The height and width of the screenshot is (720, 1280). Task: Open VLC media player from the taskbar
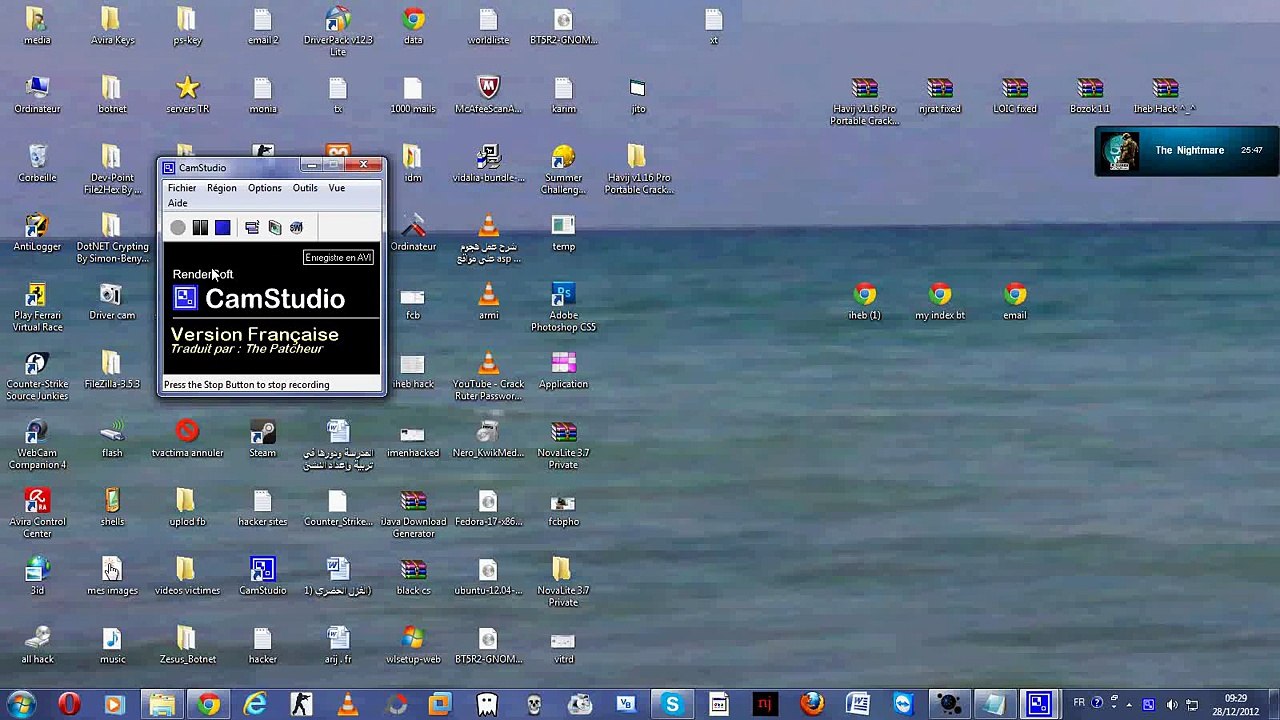pos(348,704)
